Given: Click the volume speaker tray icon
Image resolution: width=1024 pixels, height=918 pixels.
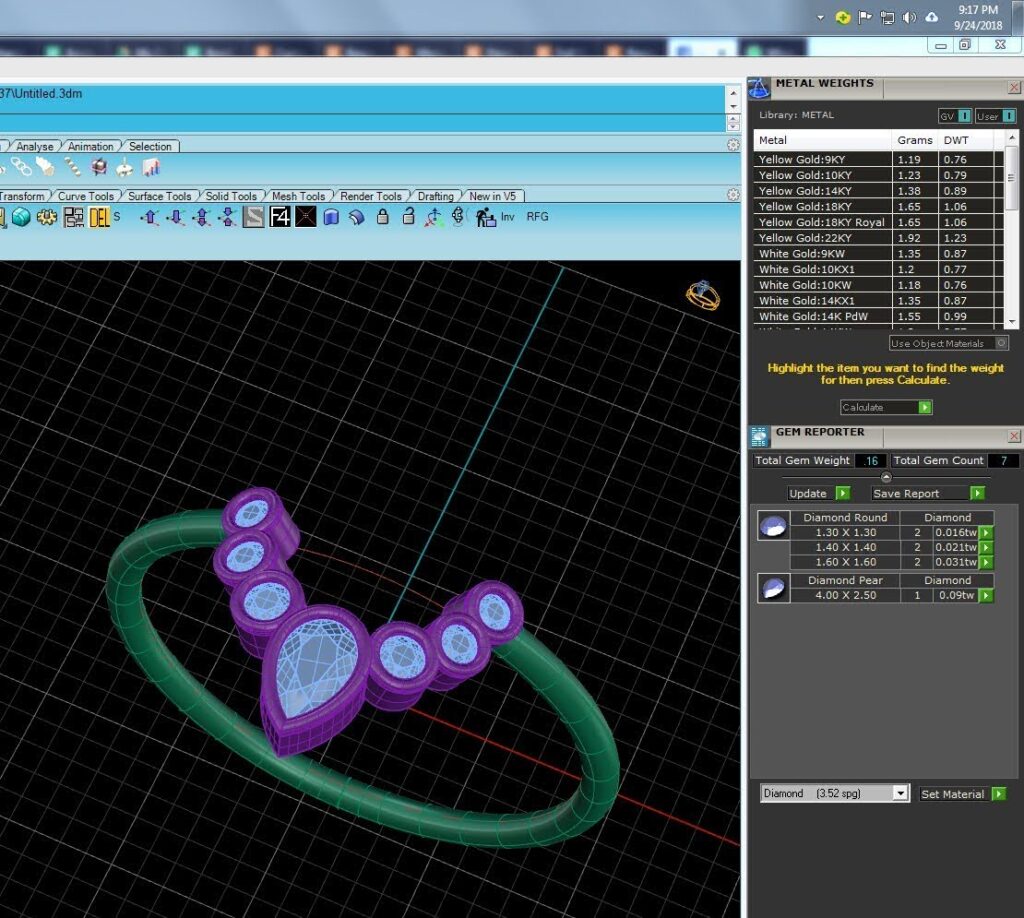Looking at the screenshot, I should (x=909, y=18).
